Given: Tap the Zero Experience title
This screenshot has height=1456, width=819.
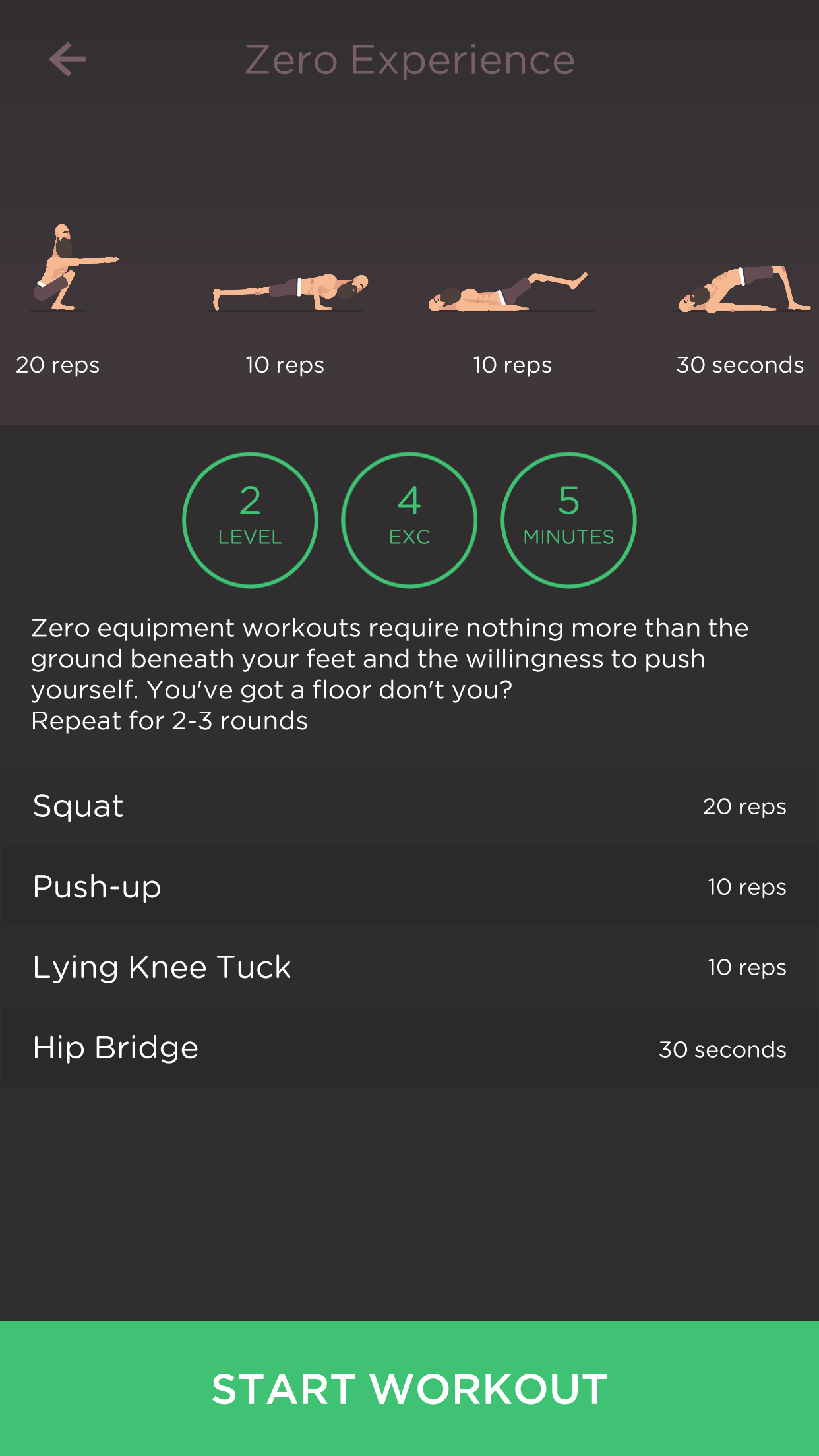Looking at the screenshot, I should (409, 60).
